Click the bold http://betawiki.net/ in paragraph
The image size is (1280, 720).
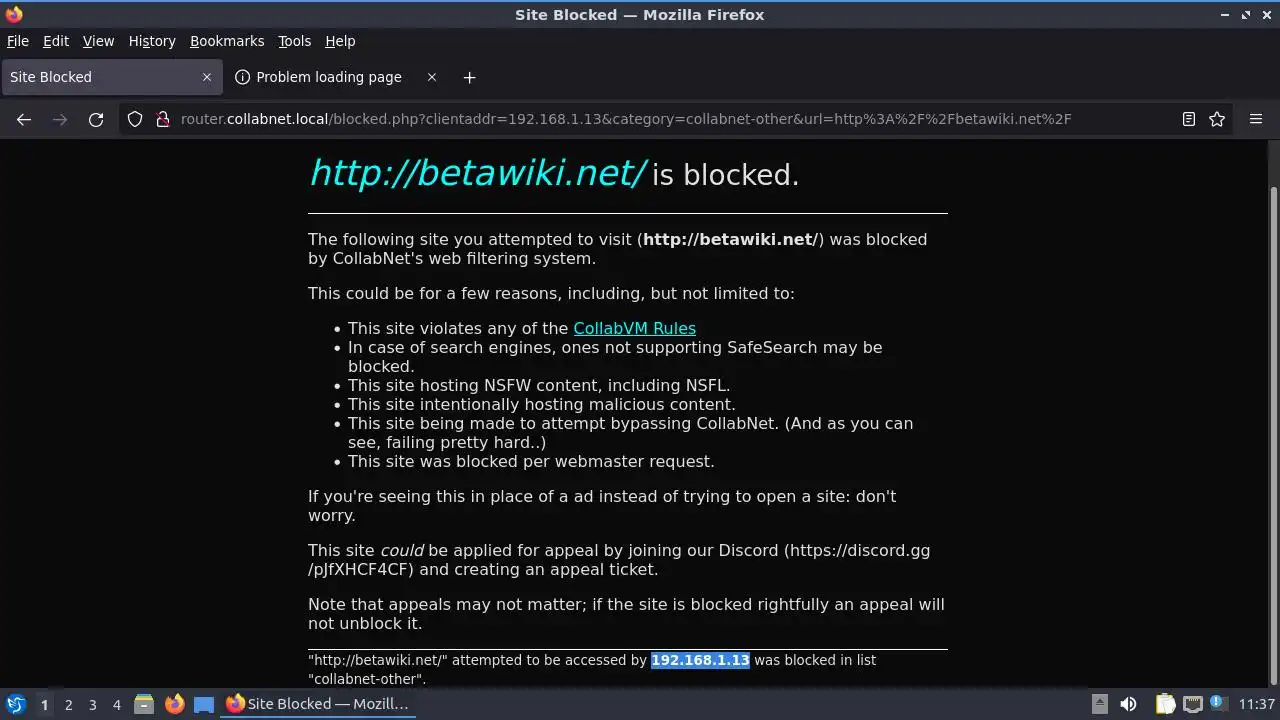[x=731, y=239]
